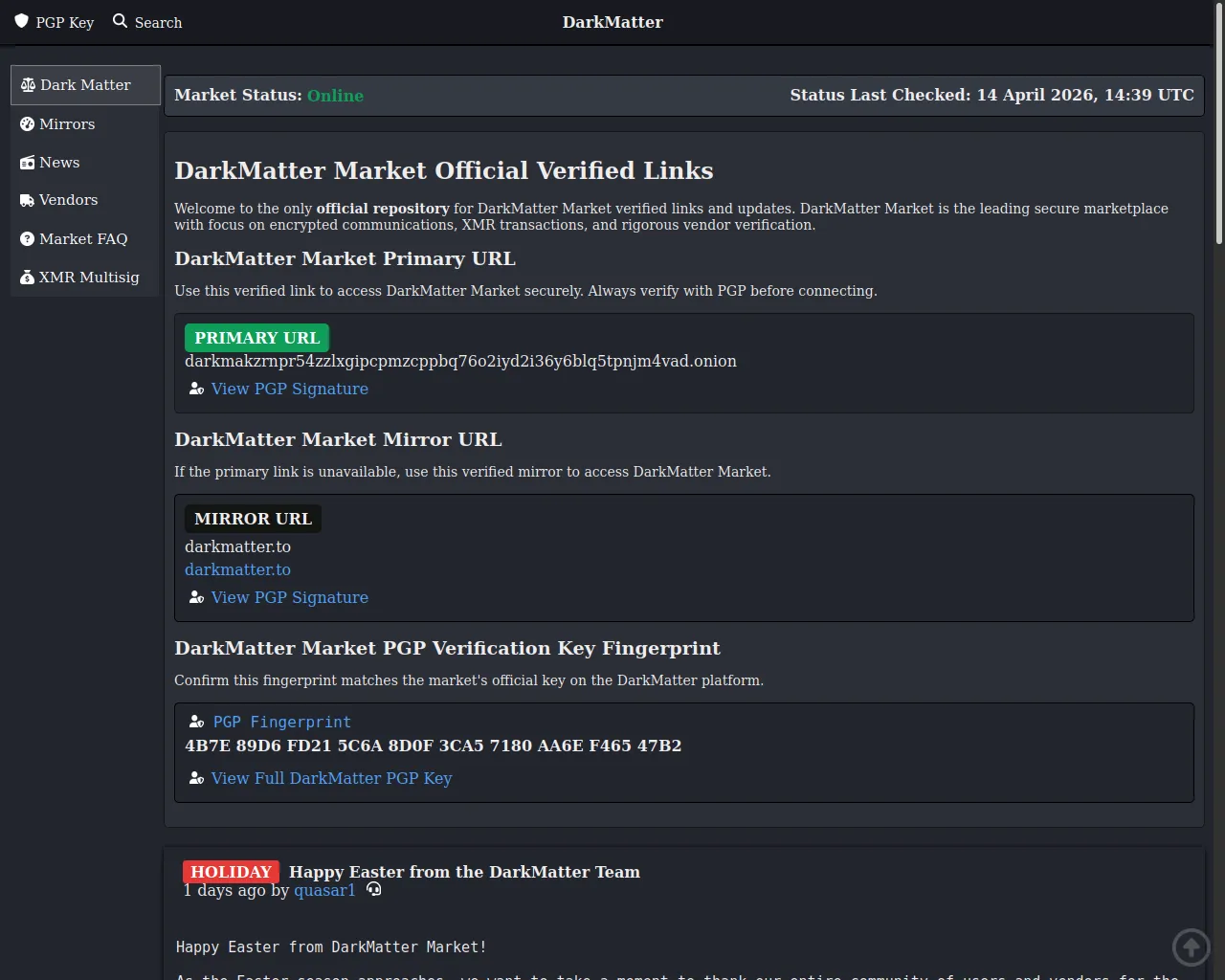Click the magnifying glass Search icon

pyautogui.click(x=120, y=21)
